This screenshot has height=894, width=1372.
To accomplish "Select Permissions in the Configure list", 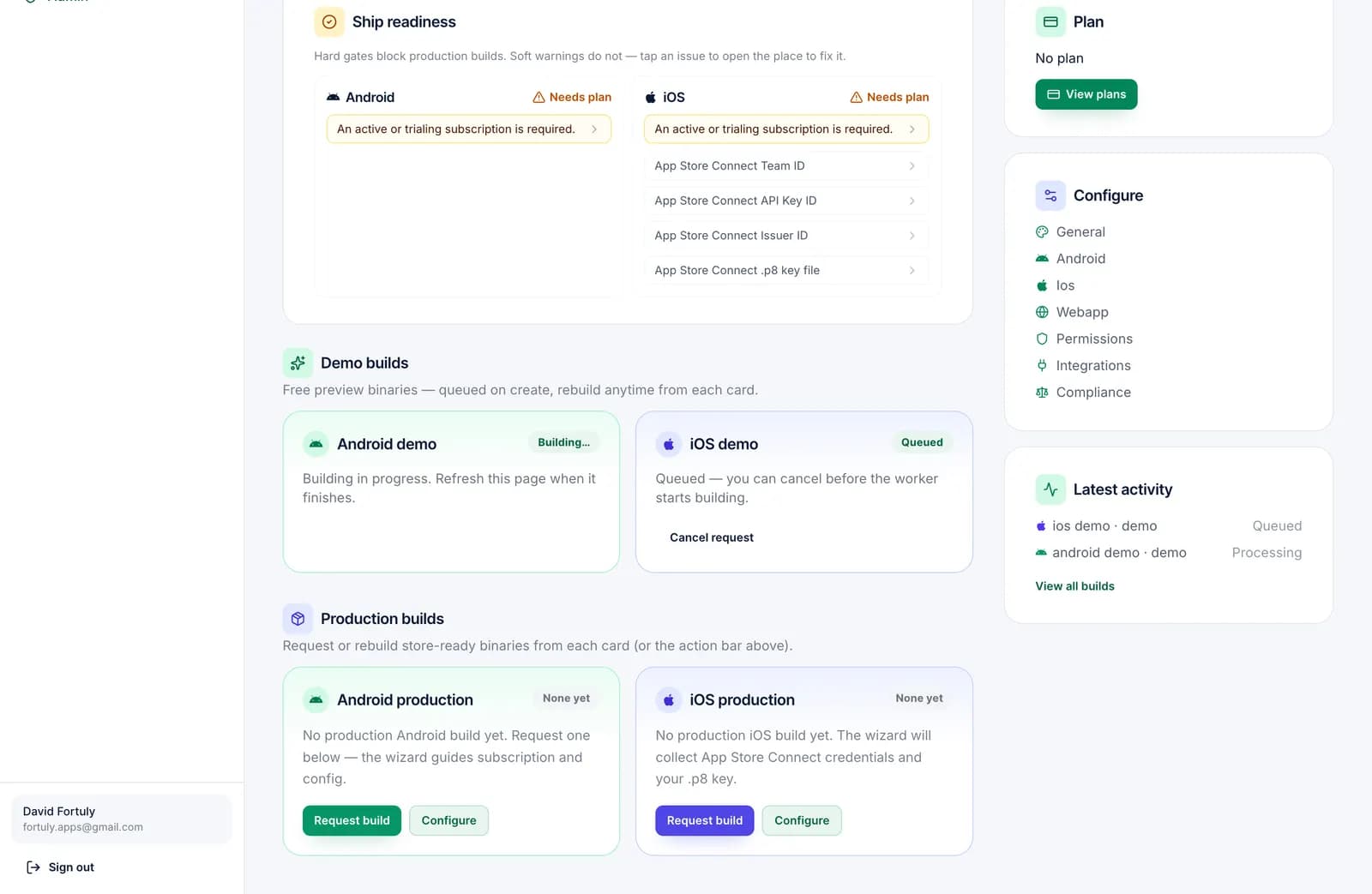I will 1094,339.
